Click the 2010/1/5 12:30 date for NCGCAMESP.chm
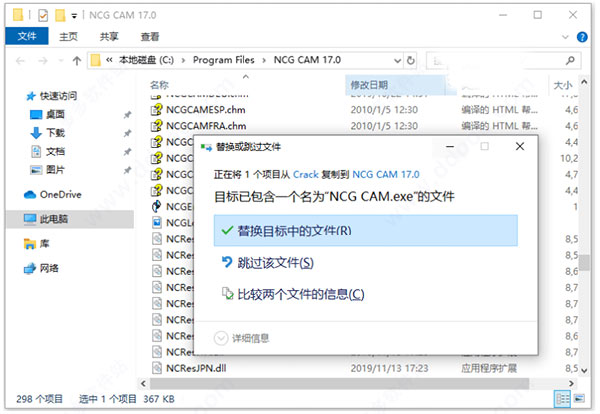 384,110
